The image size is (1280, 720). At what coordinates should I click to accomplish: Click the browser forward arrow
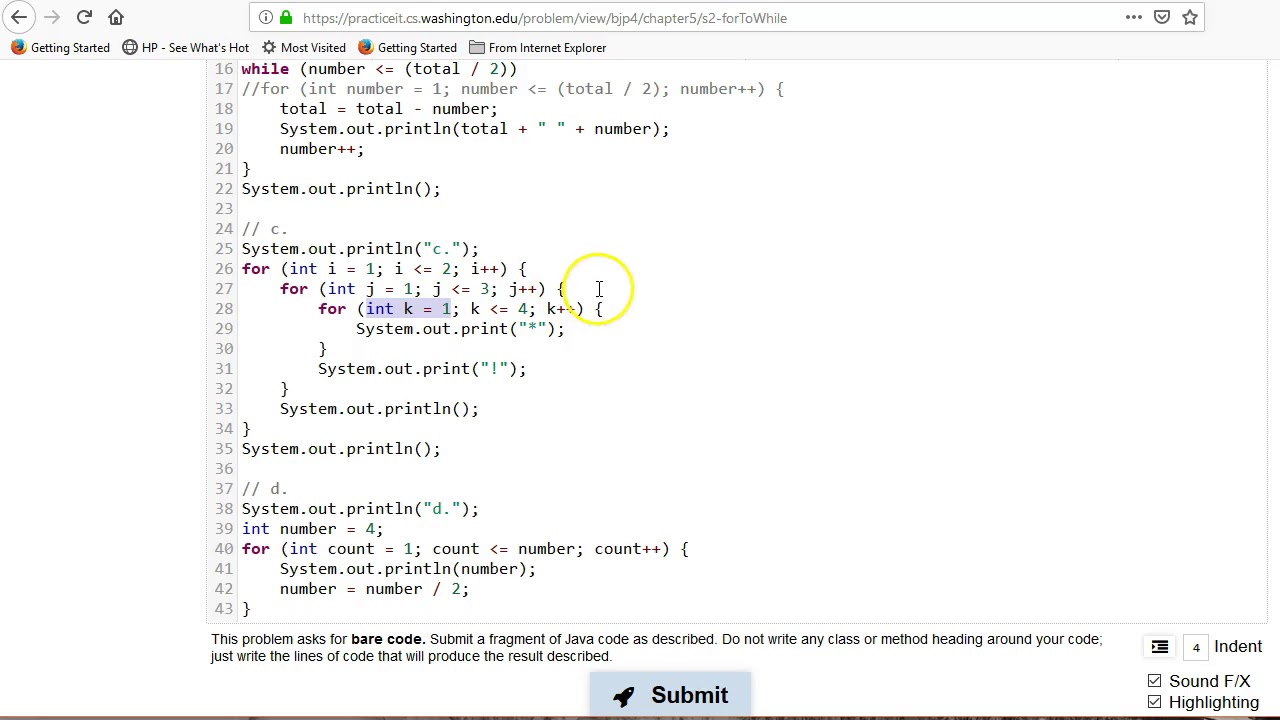coord(52,17)
